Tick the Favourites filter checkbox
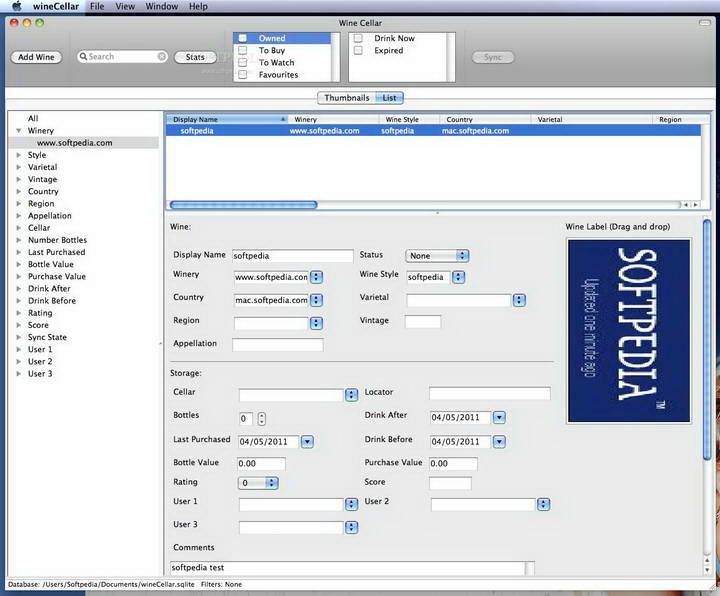Viewport: 720px width, 596px height. tap(242, 74)
